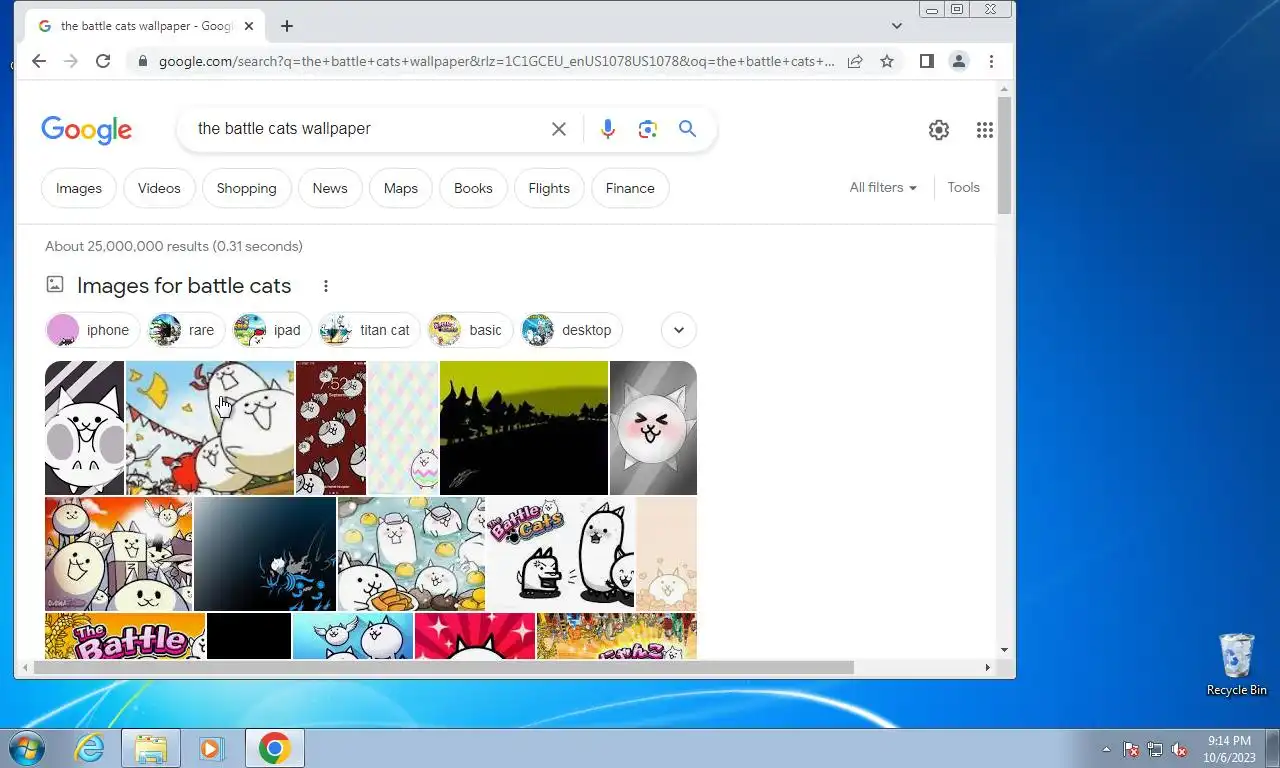The height and width of the screenshot is (768, 1280).
Task: Click the forward navigation arrow
Action: click(x=70, y=61)
